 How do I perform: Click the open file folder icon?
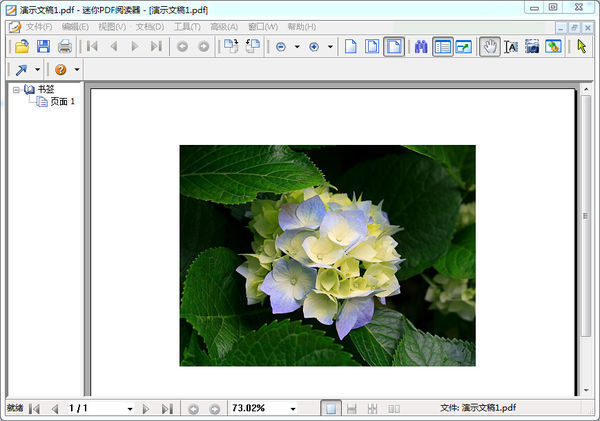click(x=21, y=46)
